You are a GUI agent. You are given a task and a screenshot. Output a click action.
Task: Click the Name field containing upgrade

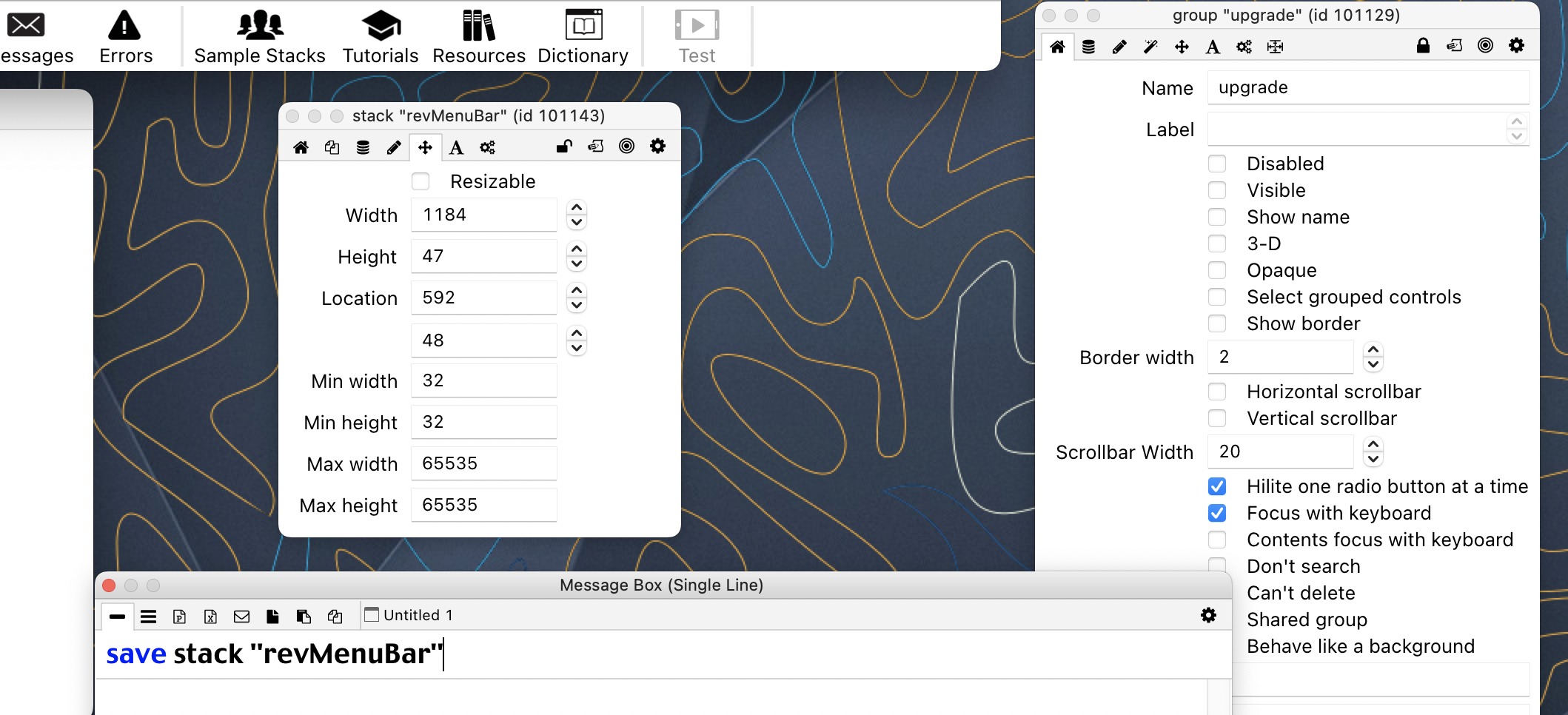[1368, 87]
